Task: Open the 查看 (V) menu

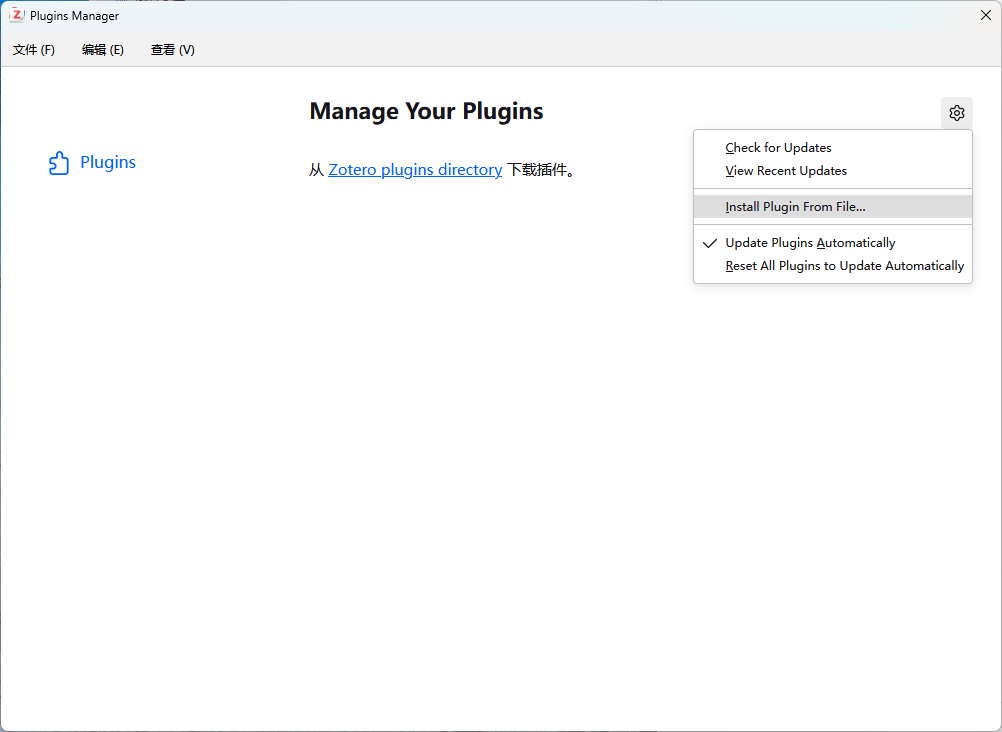Action: pyautogui.click(x=173, y=50)
